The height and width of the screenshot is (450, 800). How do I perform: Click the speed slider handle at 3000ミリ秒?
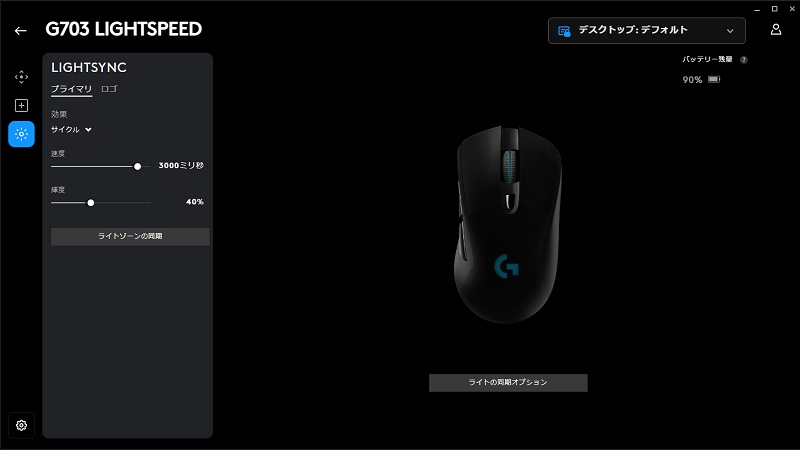pyautogui.click(x=137, y=166)
